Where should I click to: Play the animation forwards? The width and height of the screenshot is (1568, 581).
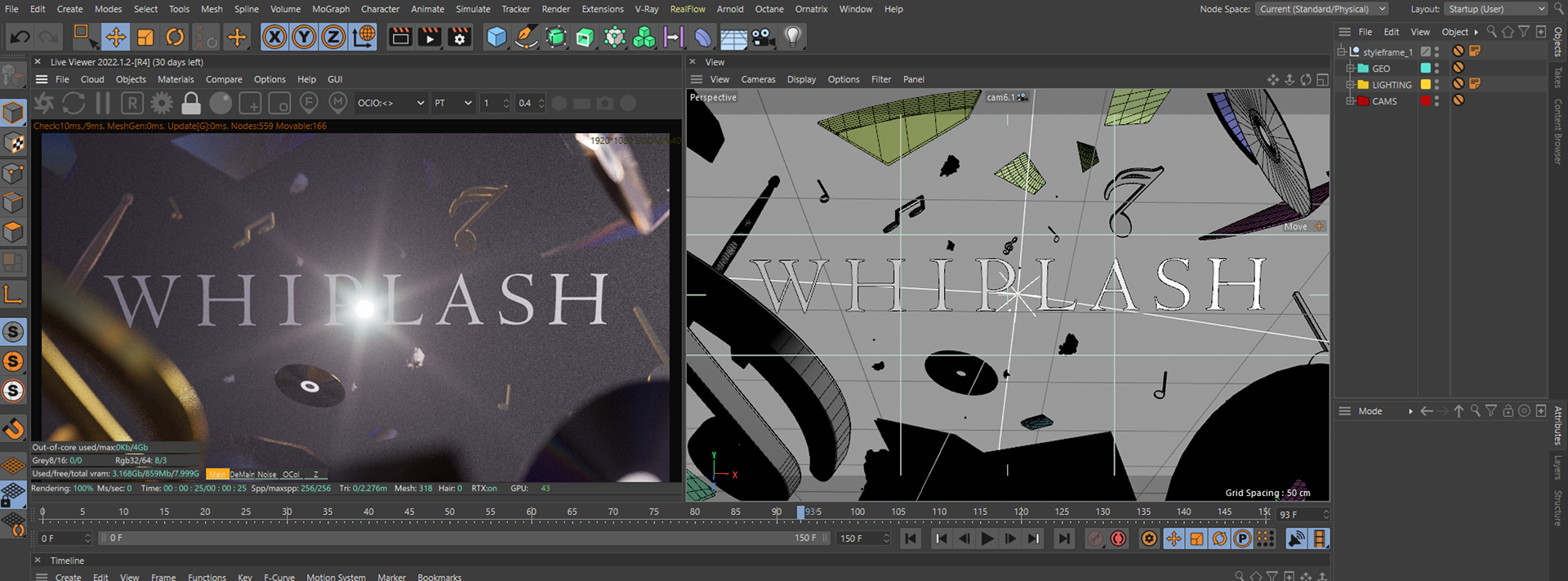click(x=987, y=539)
